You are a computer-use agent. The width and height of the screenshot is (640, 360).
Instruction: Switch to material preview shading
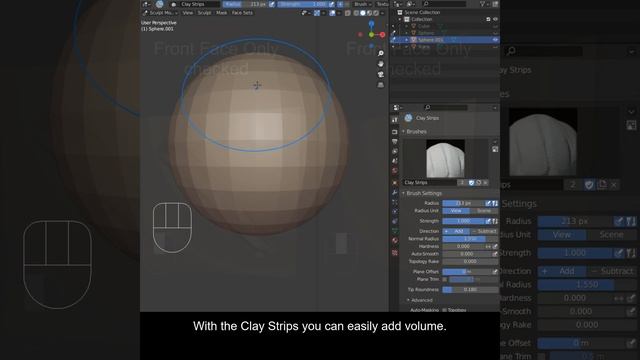coord(369,13)
